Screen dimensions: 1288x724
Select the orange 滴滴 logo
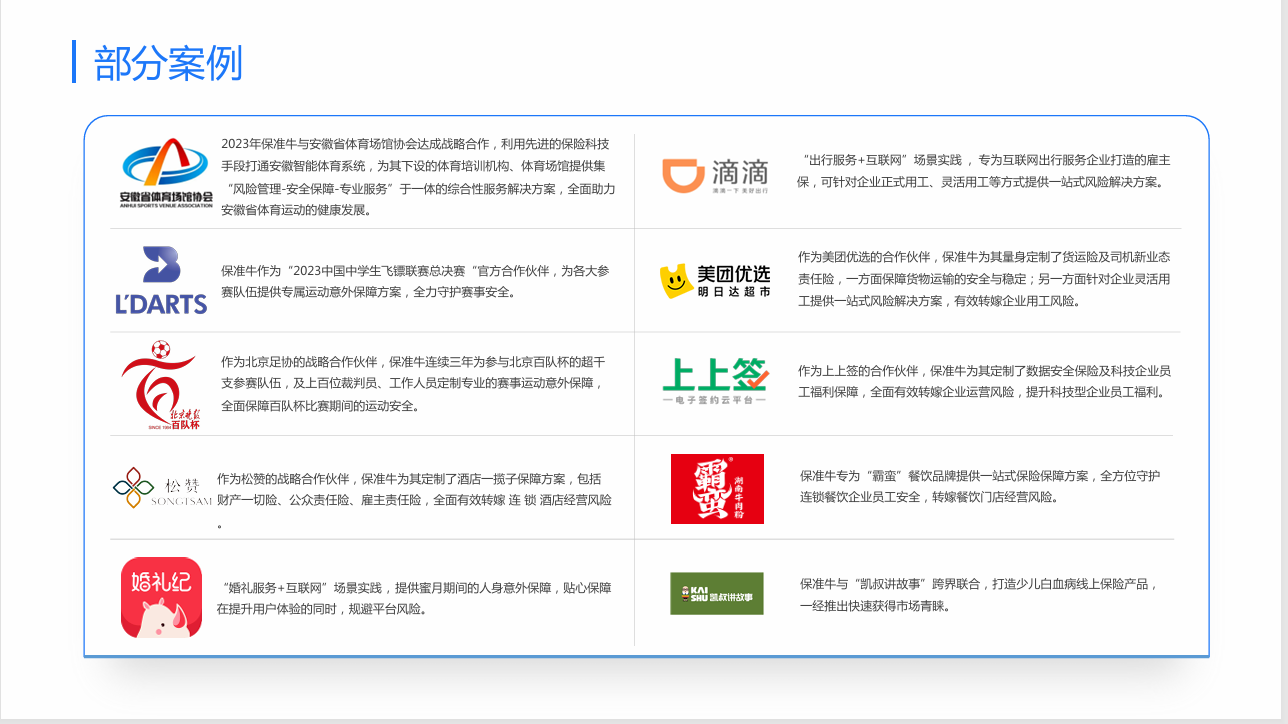(x=714, y=175)
